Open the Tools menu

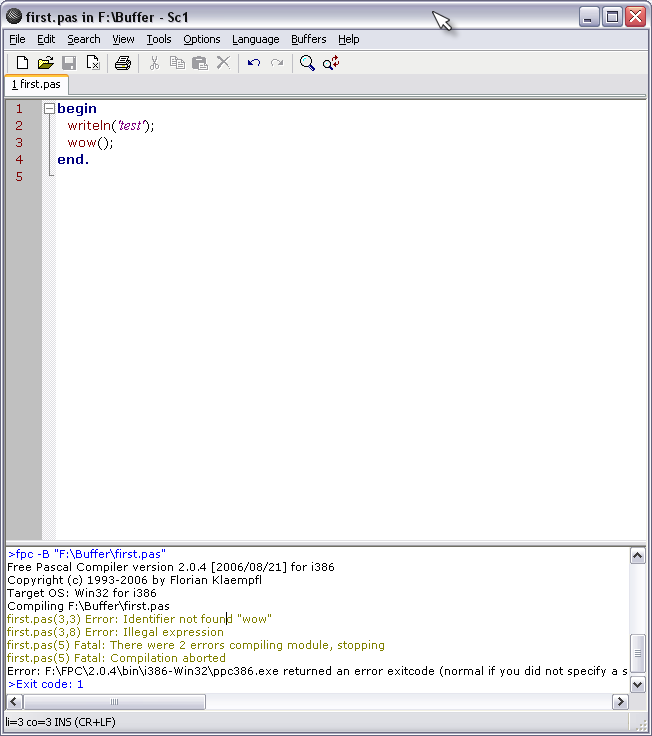[x=158, y=39]
